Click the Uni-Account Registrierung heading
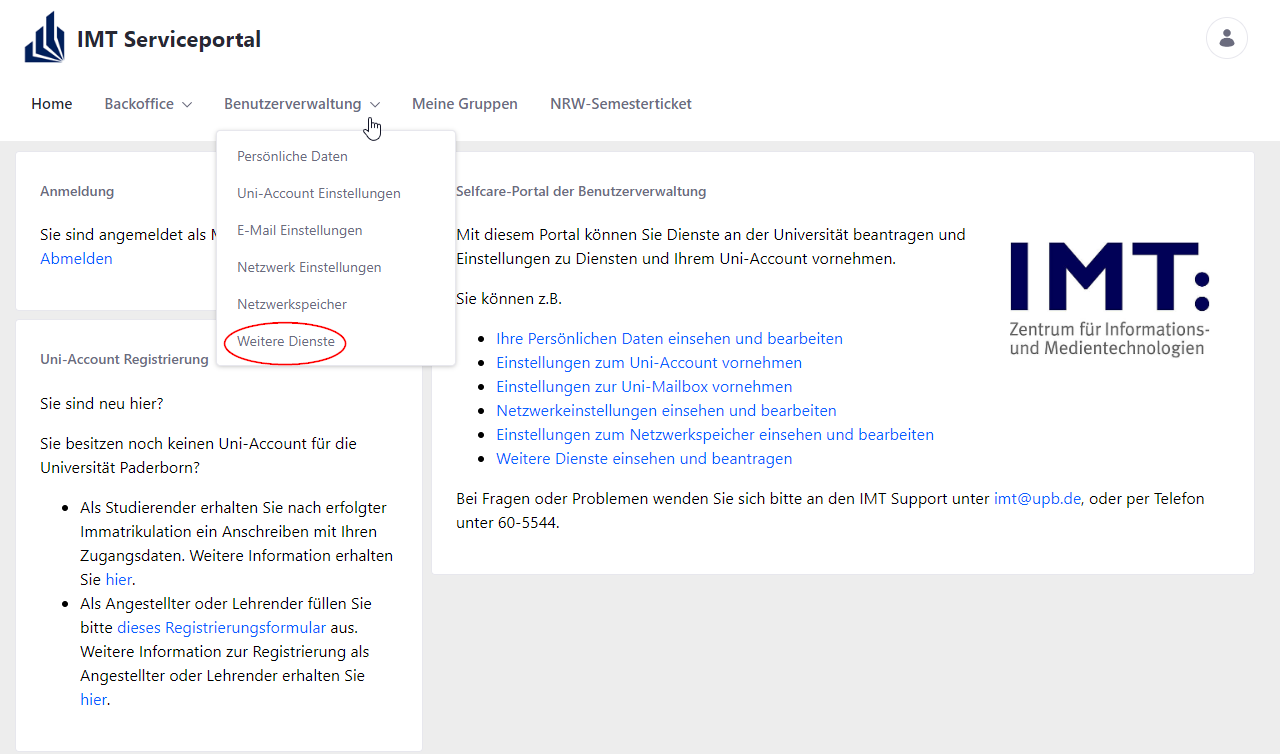This screenshot has width=1280, height=754. (x=124, y=359)
